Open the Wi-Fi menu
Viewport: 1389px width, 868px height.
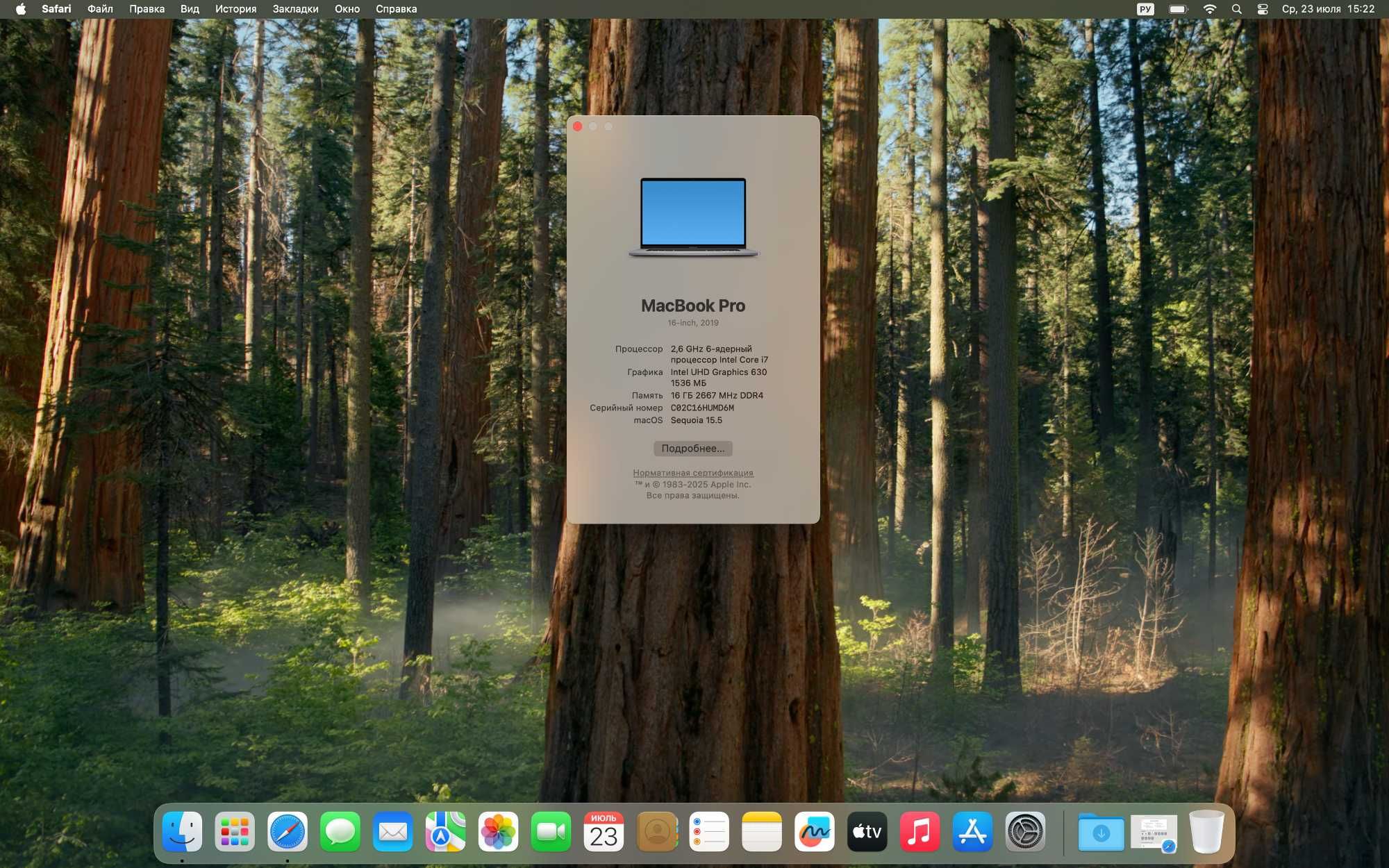tap(1210, 9)
